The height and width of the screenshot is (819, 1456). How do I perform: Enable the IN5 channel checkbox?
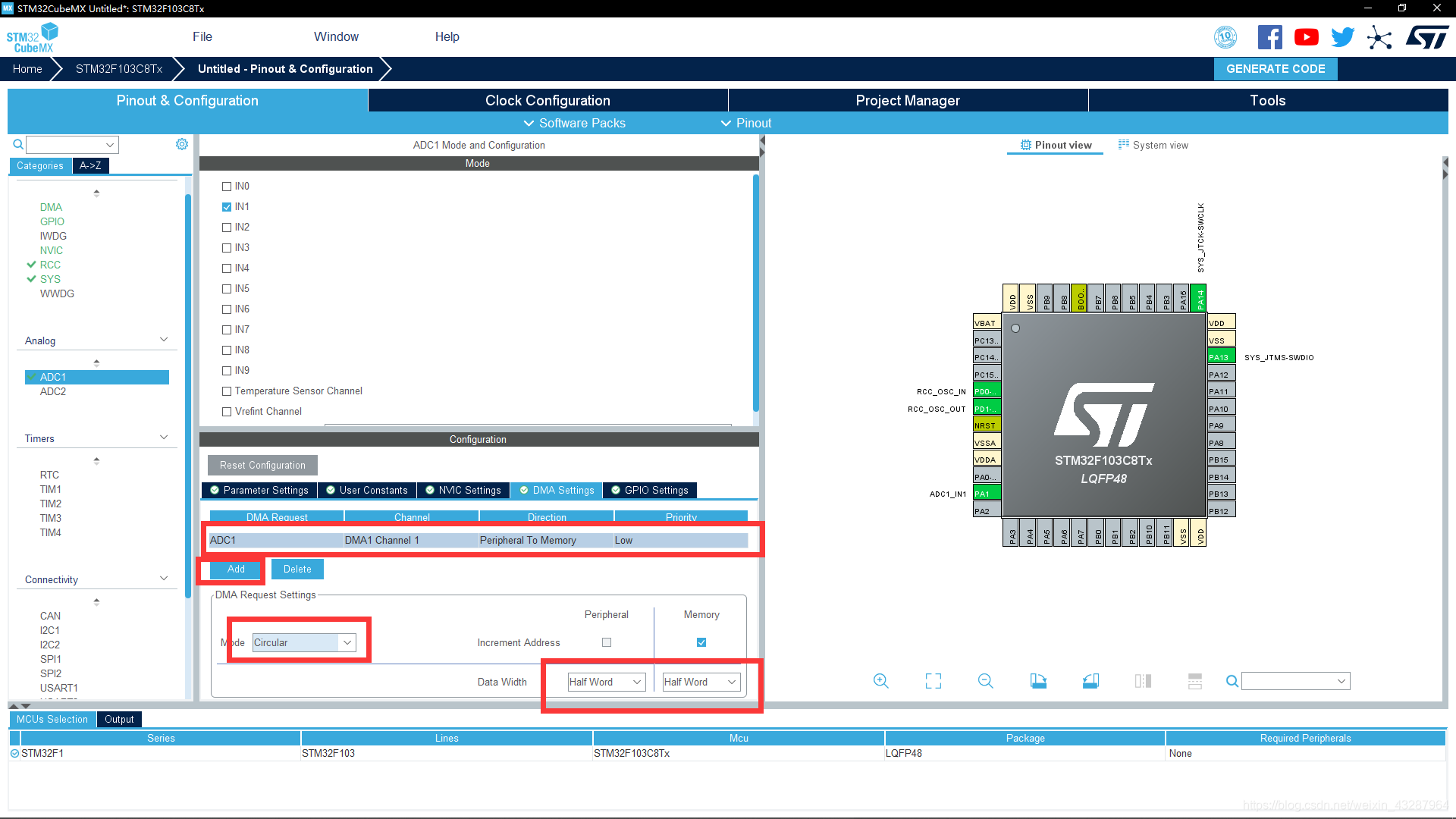coord(226,289)
